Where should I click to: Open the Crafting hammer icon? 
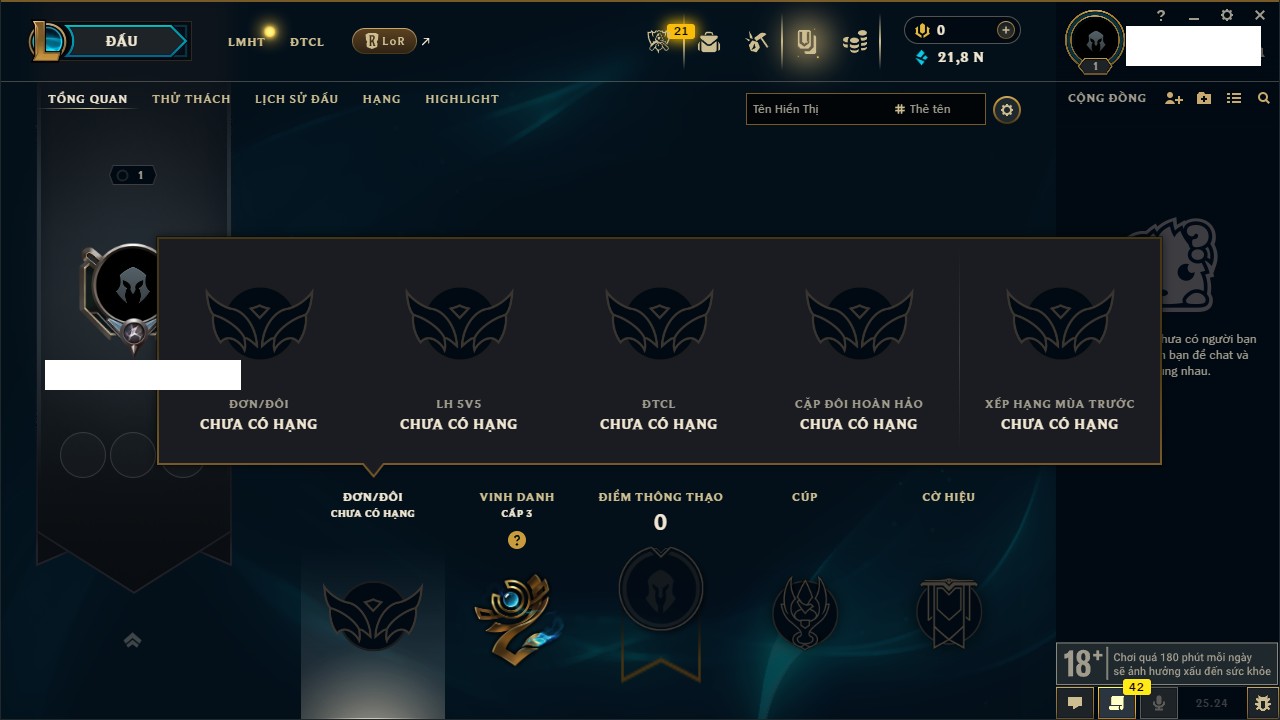click(757, 42)
